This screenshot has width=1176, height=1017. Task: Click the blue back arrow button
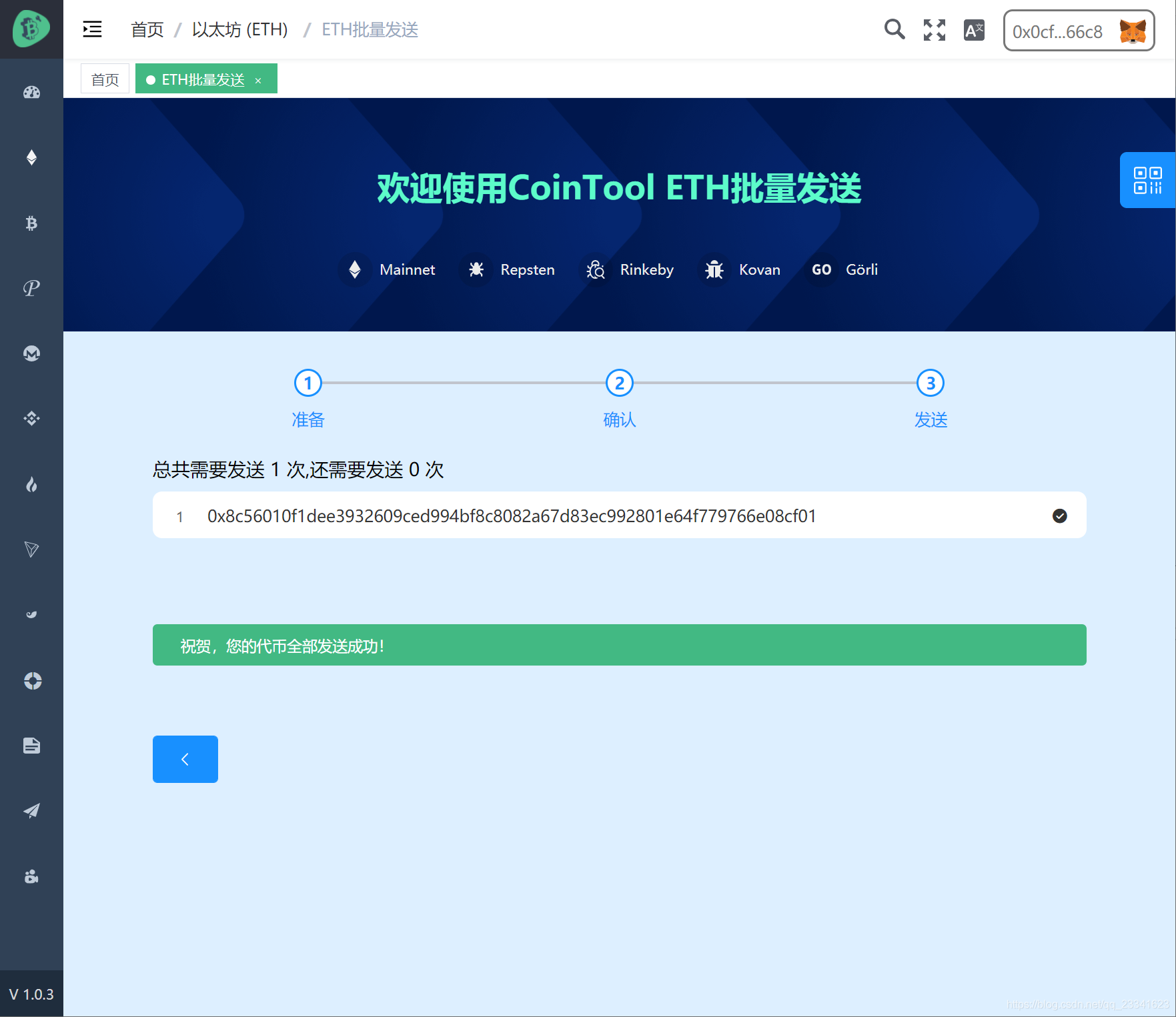click(x=185, y=759)
